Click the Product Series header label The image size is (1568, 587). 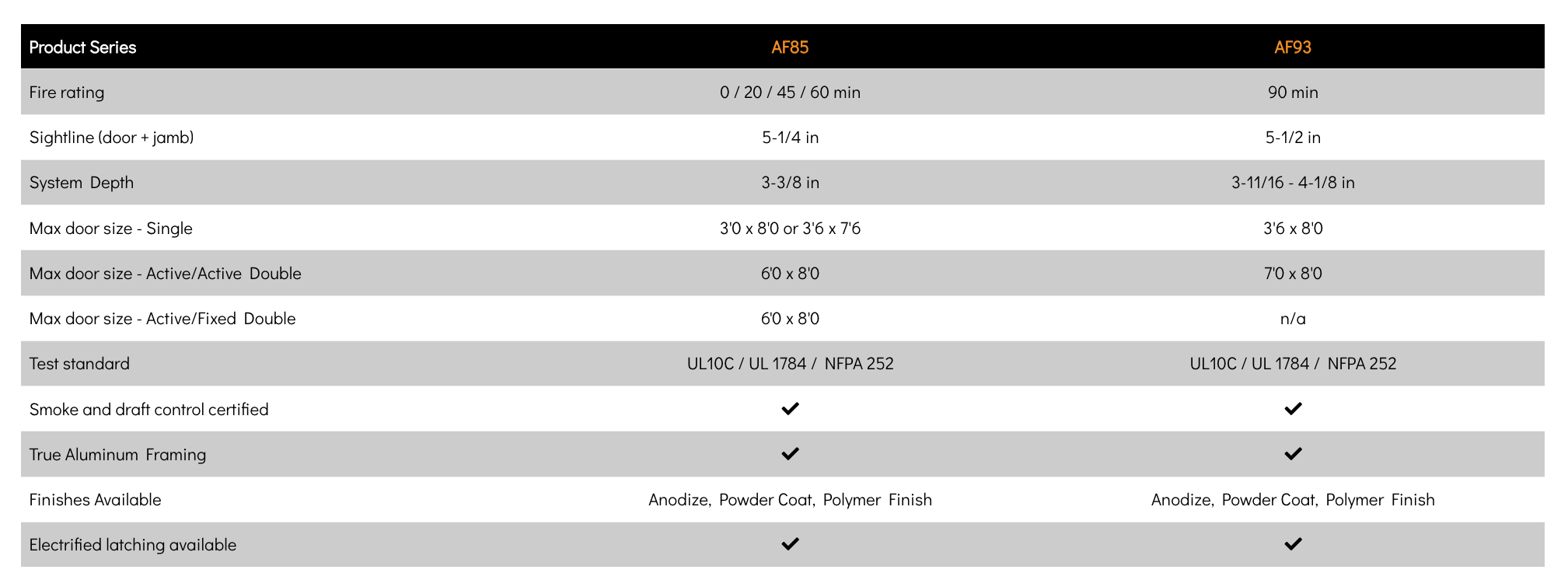[x=82, y=47]
